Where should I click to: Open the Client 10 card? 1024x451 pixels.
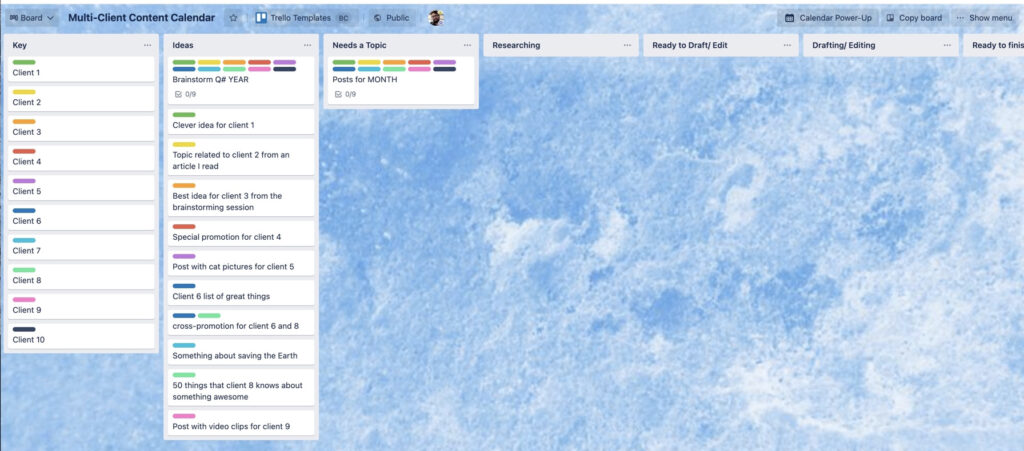click(x=81, y=336)
